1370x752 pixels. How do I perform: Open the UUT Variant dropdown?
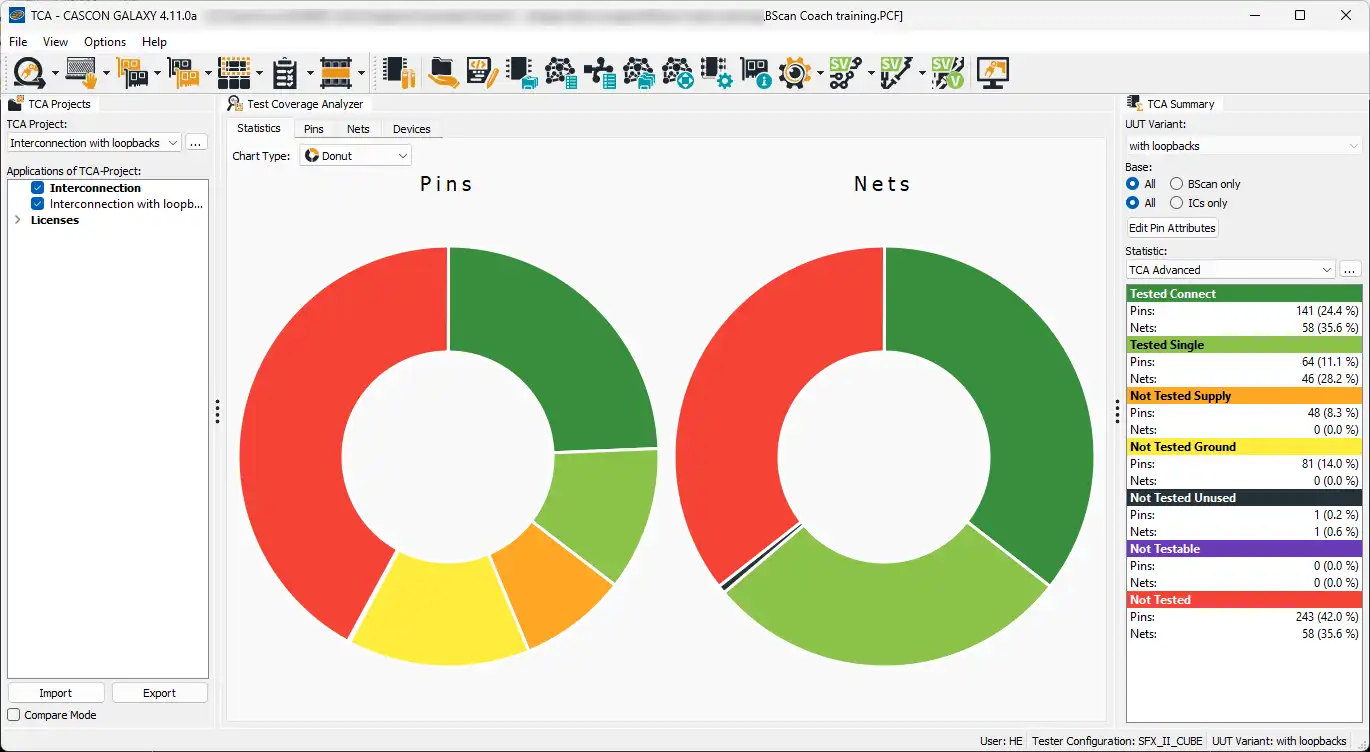1244,146
